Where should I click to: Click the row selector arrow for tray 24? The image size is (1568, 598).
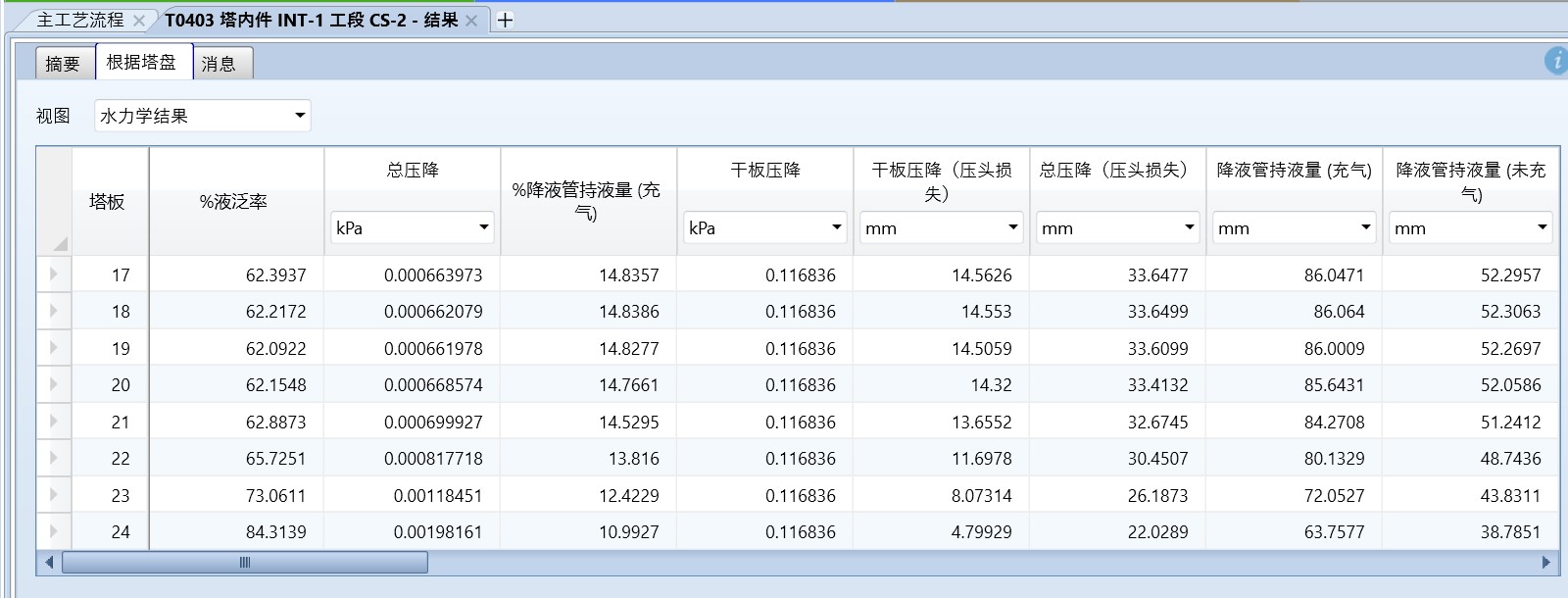click(54, 531)
